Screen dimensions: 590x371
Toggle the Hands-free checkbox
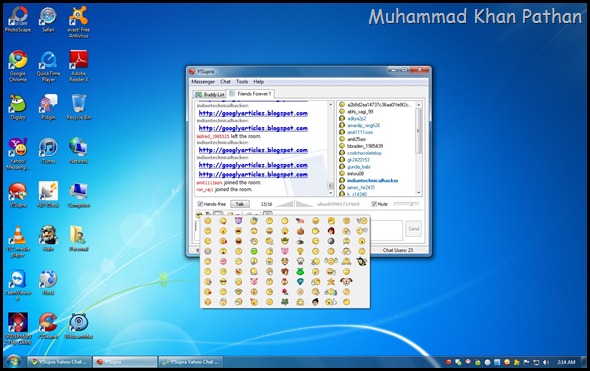(201, 204)
